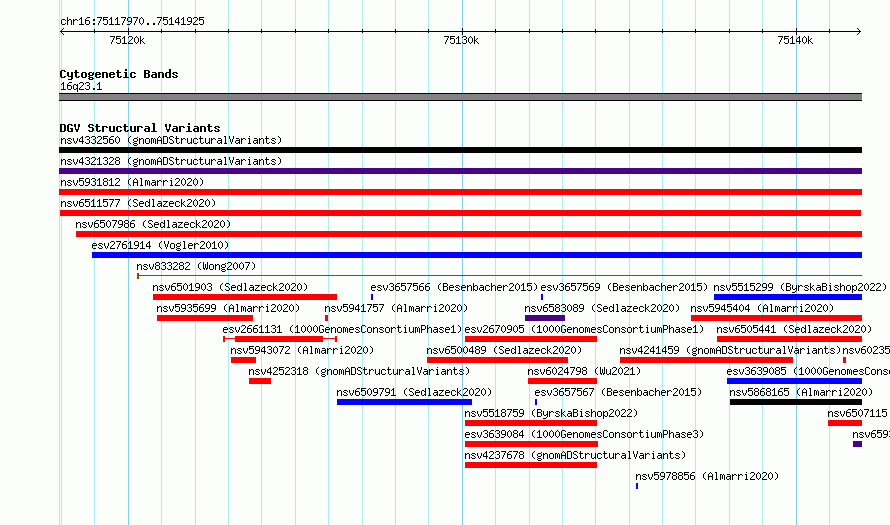Screen dimensions: 890x525
Task: Open nsv833282 (Wong2007) variant
Action: pos(196,266)
